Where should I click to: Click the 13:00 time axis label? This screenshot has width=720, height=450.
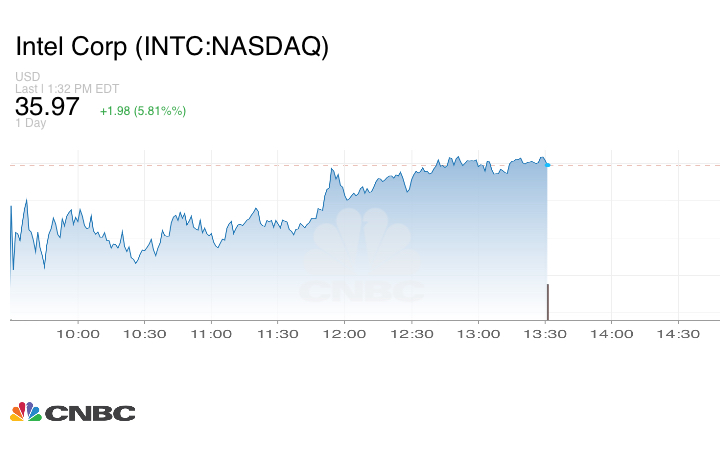[x=478, y=334]
